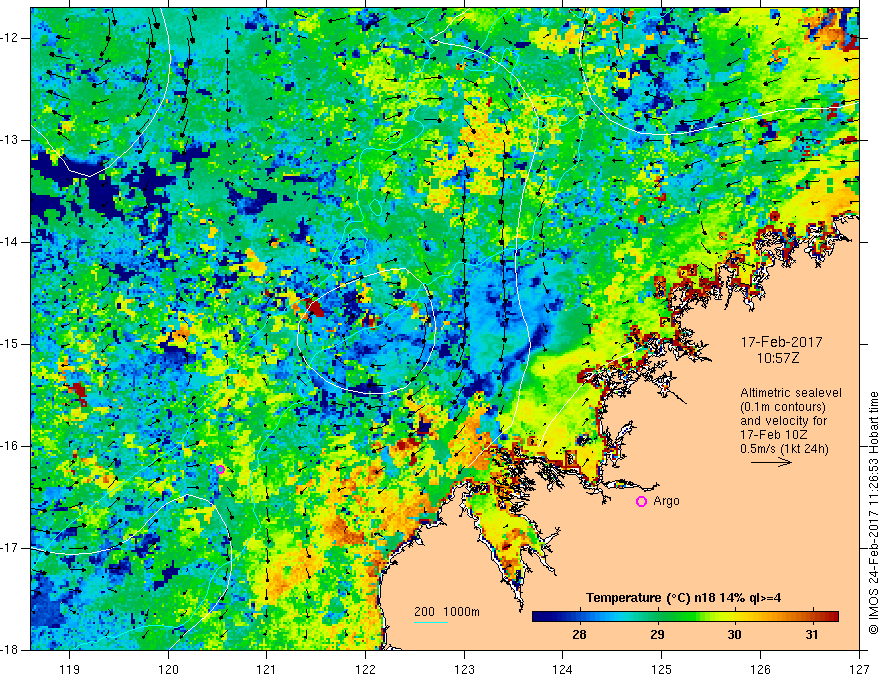This screenshot has width=880, height=680.
Task: Click the latitude label '-12'
Action: pos(10,38)
